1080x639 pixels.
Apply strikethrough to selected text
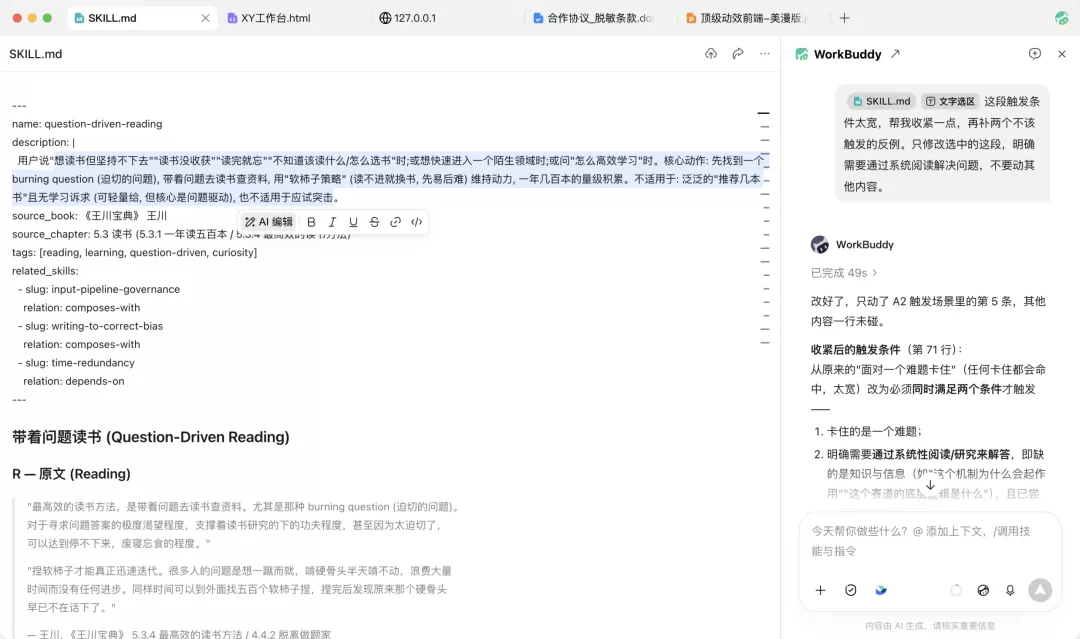click(x=374, y=222)
